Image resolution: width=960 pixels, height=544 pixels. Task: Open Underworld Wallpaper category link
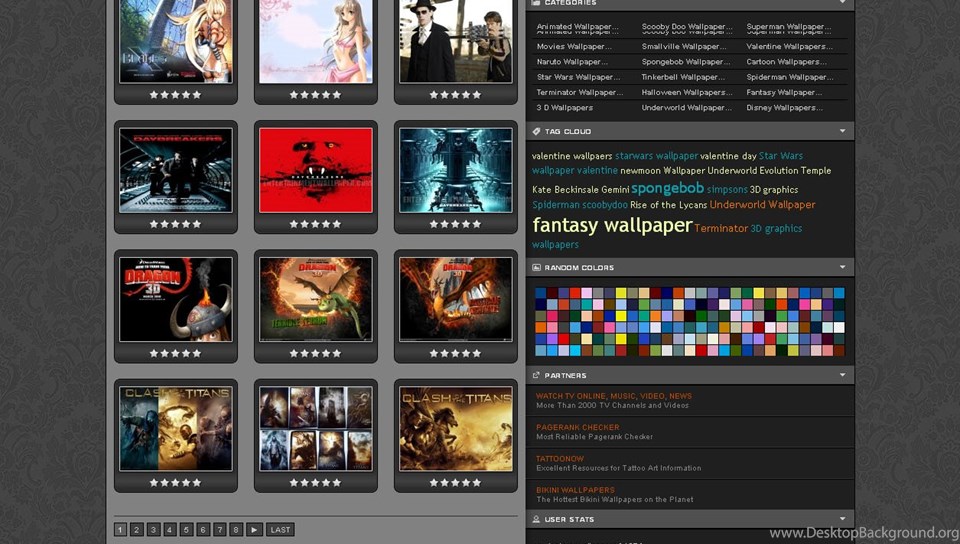coord(686,108)
